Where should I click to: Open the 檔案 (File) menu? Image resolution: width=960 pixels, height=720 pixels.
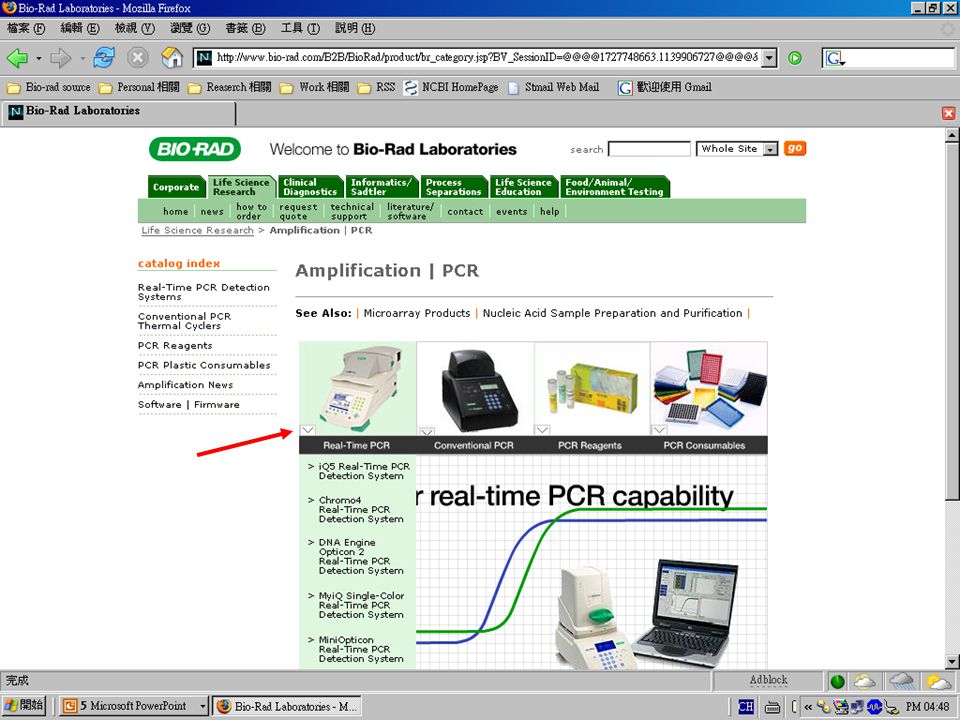pyautogui.click(x=26, y=29)
